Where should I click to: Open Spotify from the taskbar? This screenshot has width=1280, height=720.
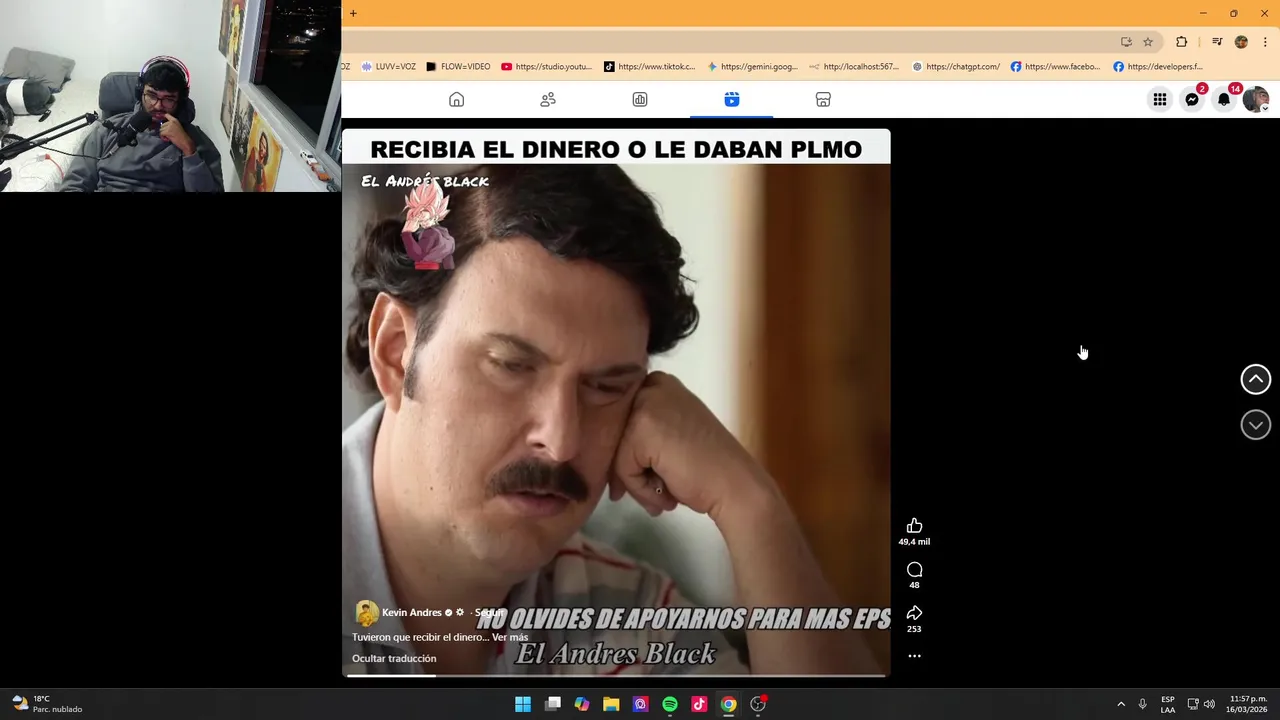(x=670, y=704)
